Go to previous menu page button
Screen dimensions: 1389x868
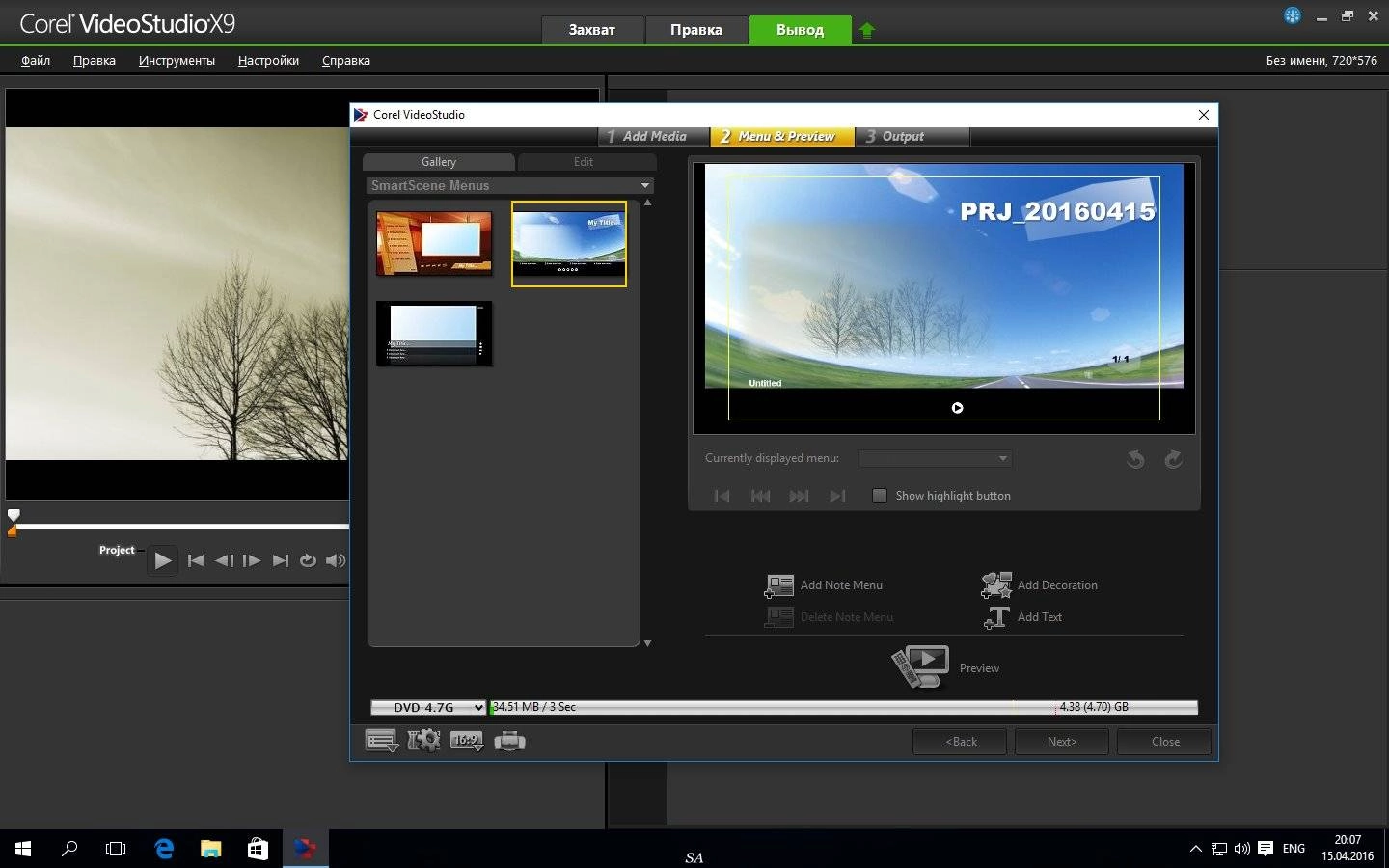click(760, 496)
